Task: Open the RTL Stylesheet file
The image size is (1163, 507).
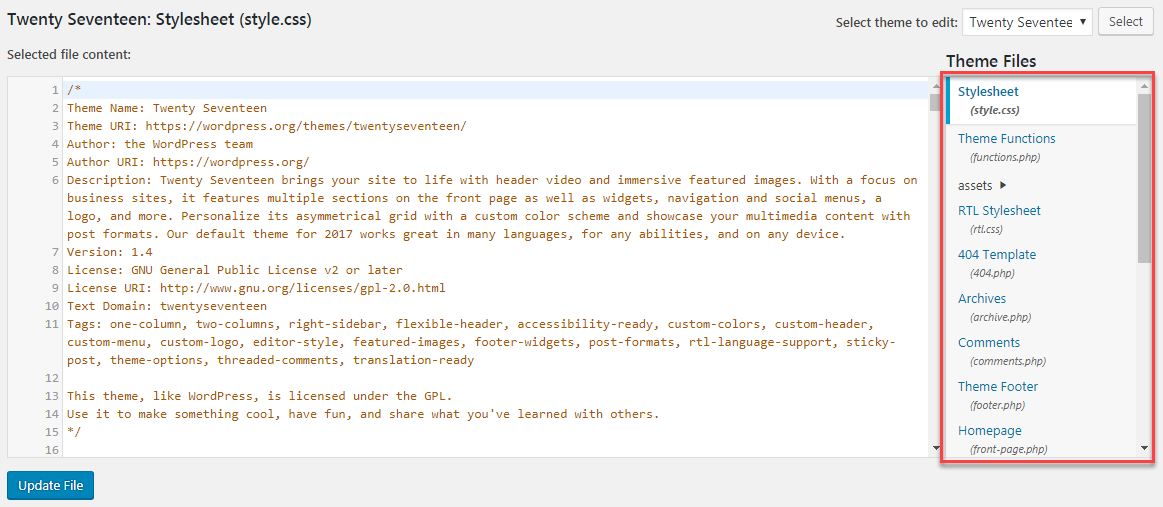Action: coord(999,211)
